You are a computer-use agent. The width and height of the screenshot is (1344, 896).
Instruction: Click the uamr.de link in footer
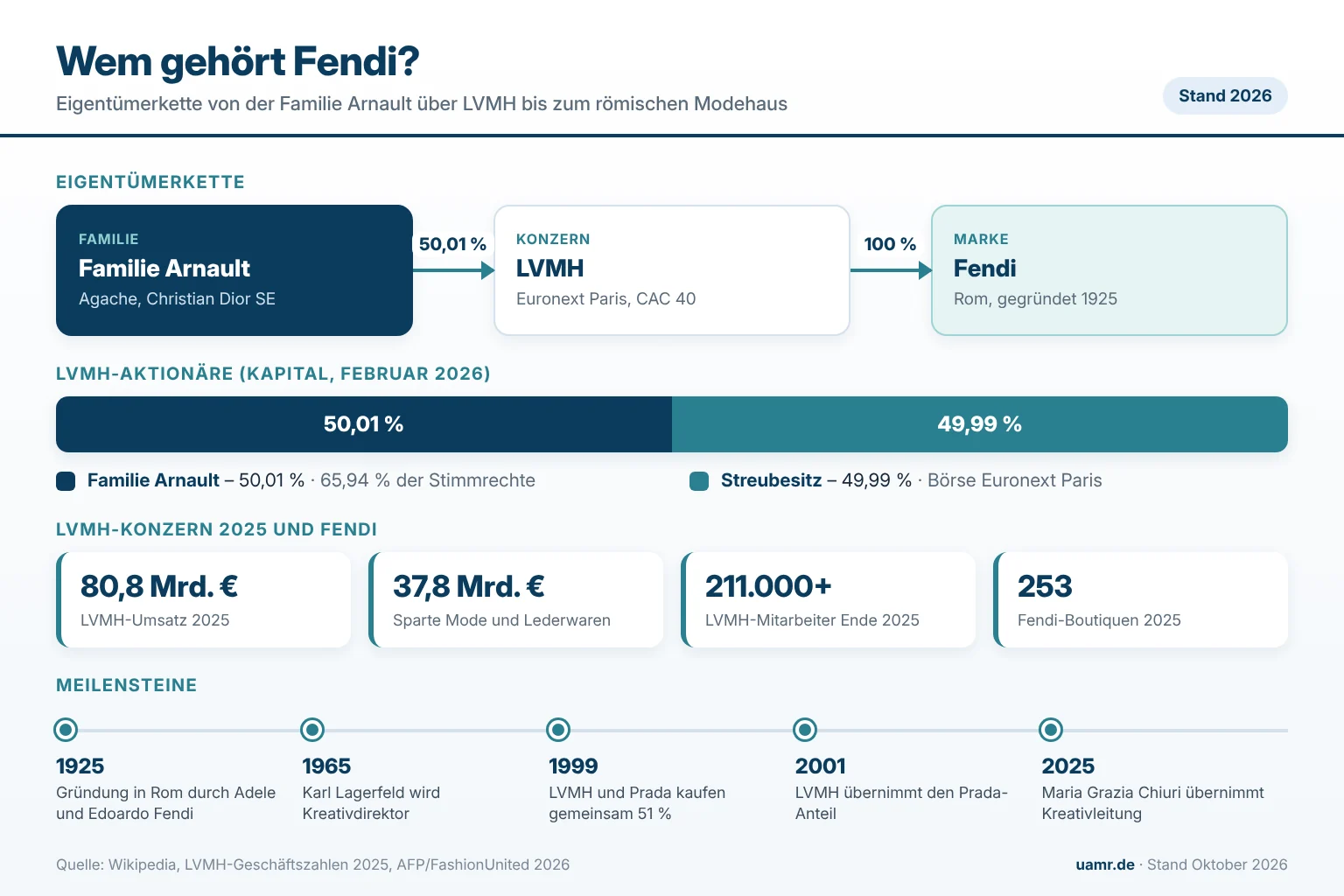[1105, 864]
